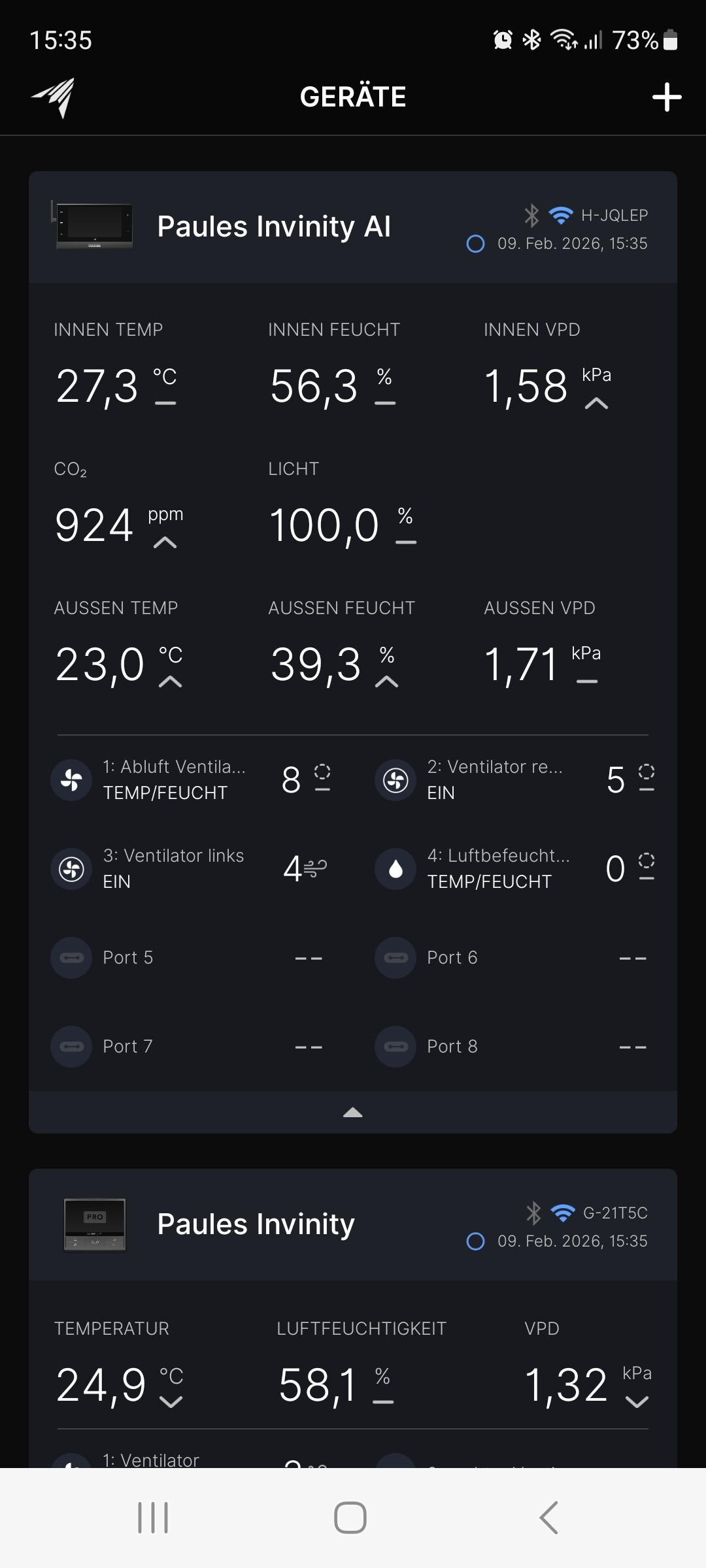The width and height of the screenshot is (706, 1568).
Task: Tap the Abluft Ventilator fan icon
Action: click(71, 779)
